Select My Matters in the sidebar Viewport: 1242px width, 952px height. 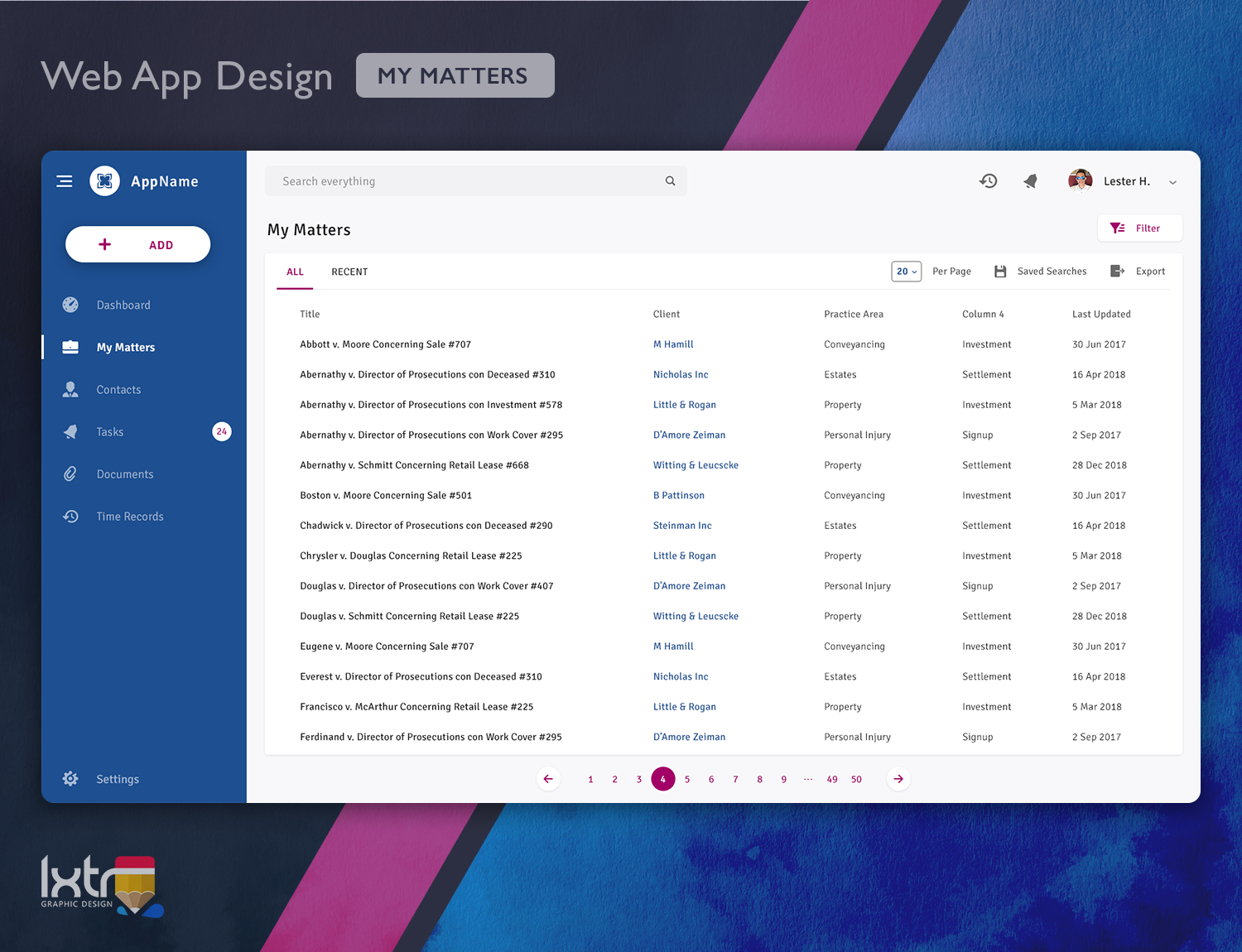pyautogui.click(x=126, y=348)
